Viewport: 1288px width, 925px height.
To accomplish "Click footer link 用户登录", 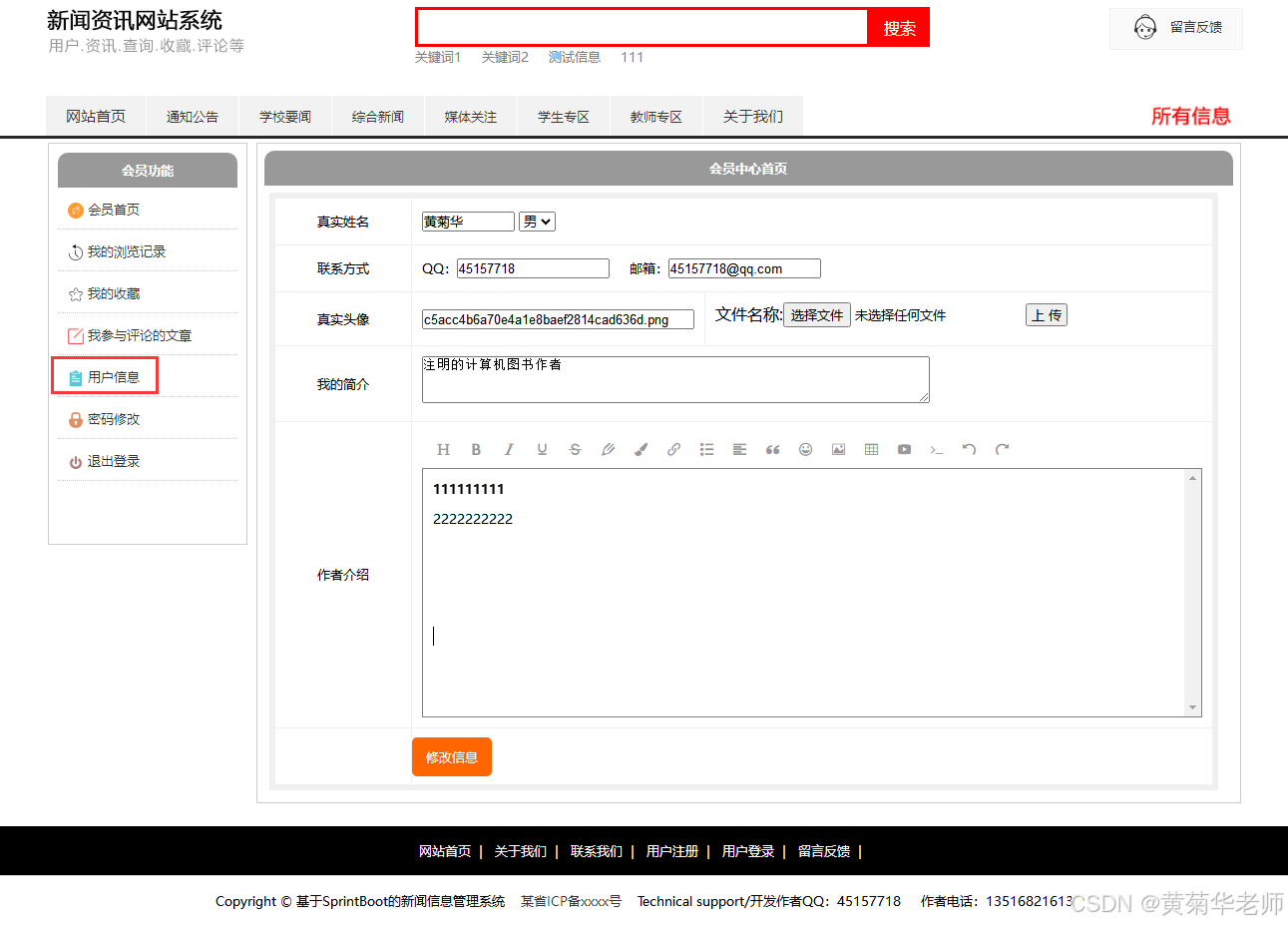I will click(748, 851).
